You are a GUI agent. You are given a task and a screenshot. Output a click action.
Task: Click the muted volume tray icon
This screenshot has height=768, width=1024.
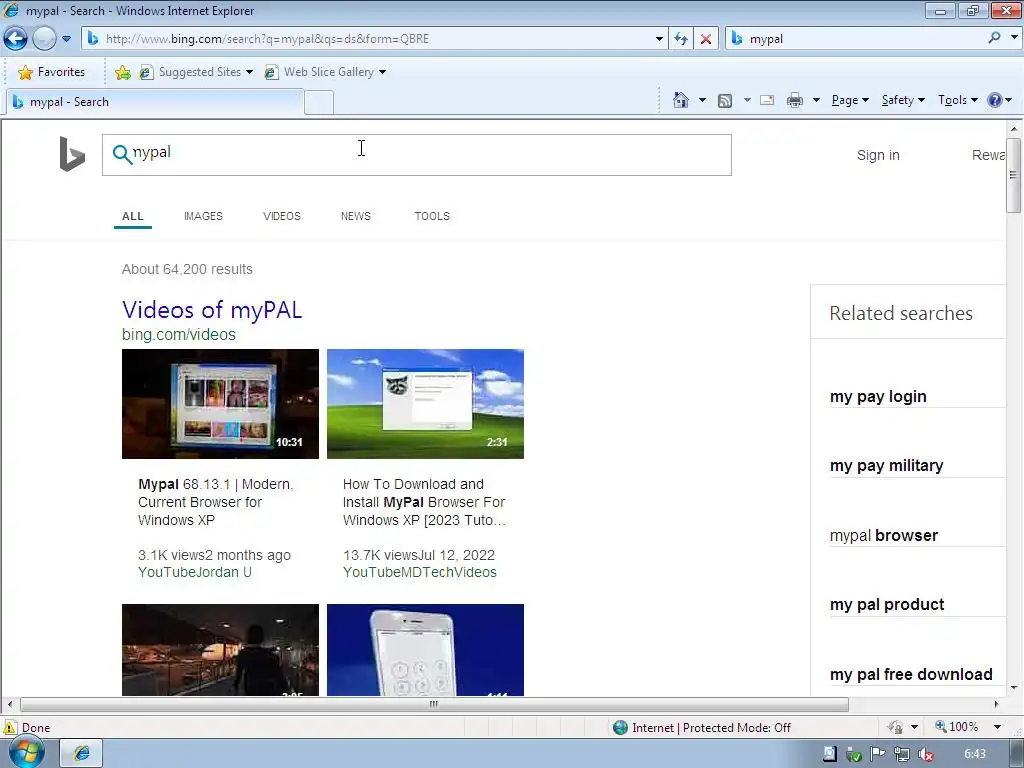[925, 754]
